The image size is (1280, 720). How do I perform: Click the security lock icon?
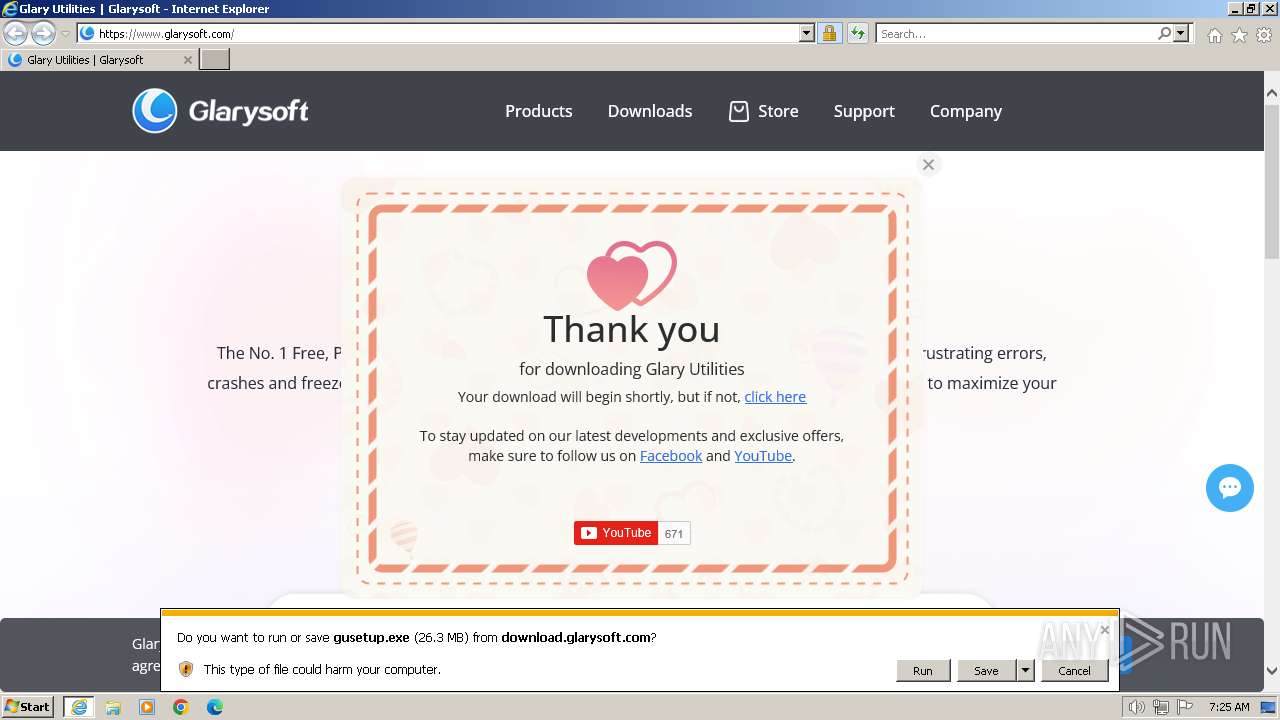click(x=829, y=33)
